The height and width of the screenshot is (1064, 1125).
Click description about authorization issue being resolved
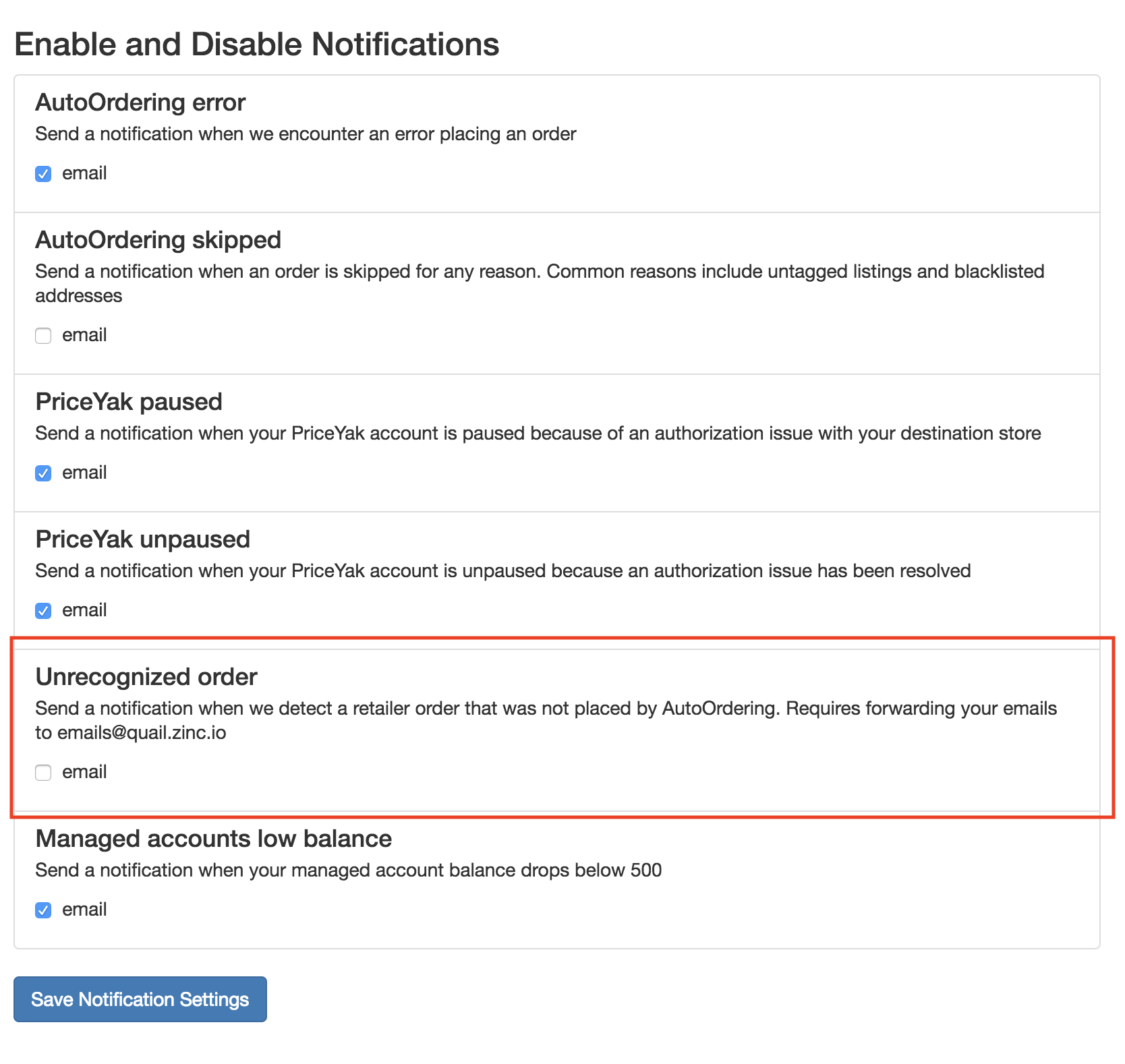[x=503, y=571]
